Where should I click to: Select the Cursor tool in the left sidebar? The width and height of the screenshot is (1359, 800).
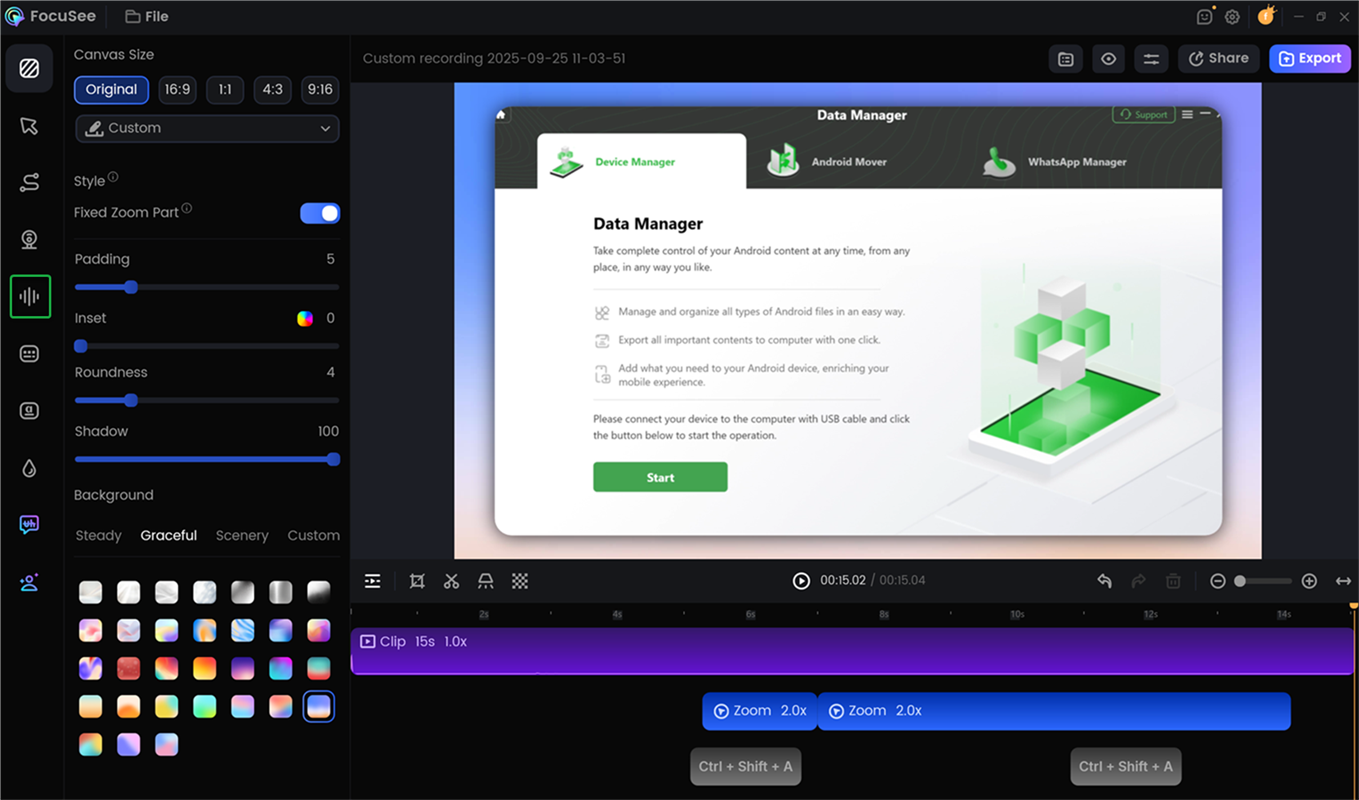(x=30, y=126)
